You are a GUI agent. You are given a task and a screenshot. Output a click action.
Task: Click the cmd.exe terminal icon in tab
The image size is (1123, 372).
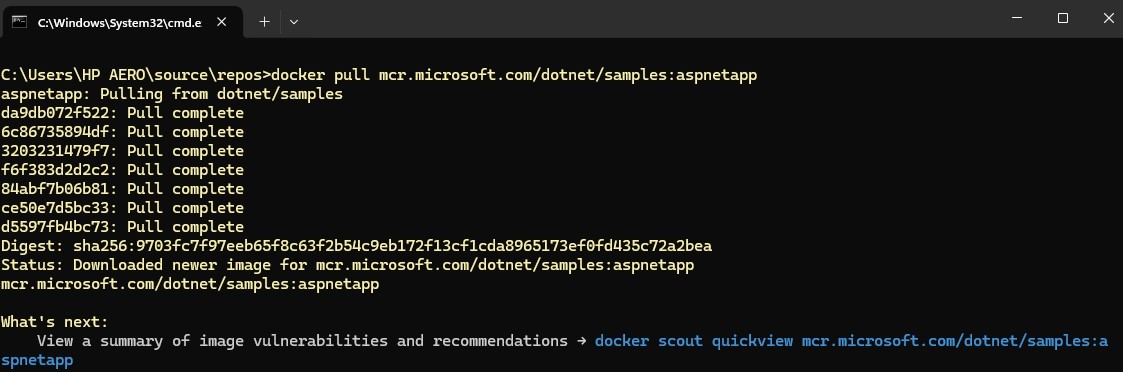pyautogui.click(x=19, y=22)
